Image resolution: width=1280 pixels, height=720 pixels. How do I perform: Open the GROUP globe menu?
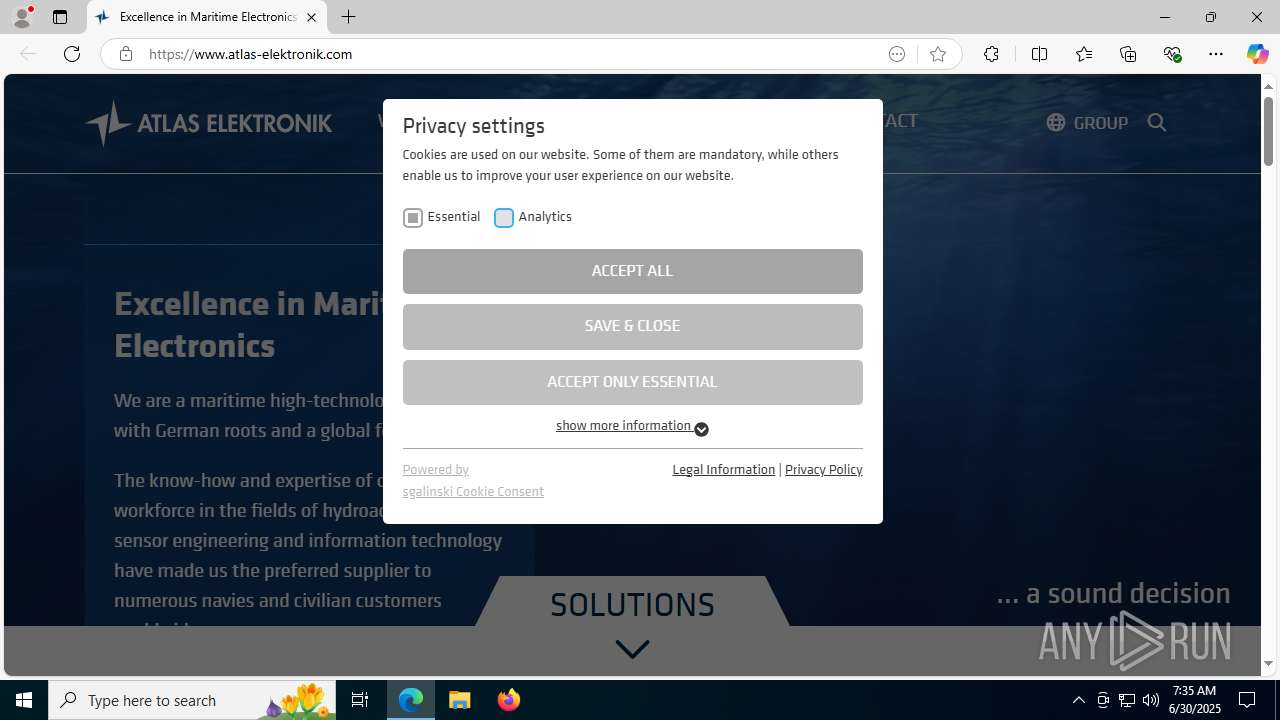click(x=1087, y=123)
